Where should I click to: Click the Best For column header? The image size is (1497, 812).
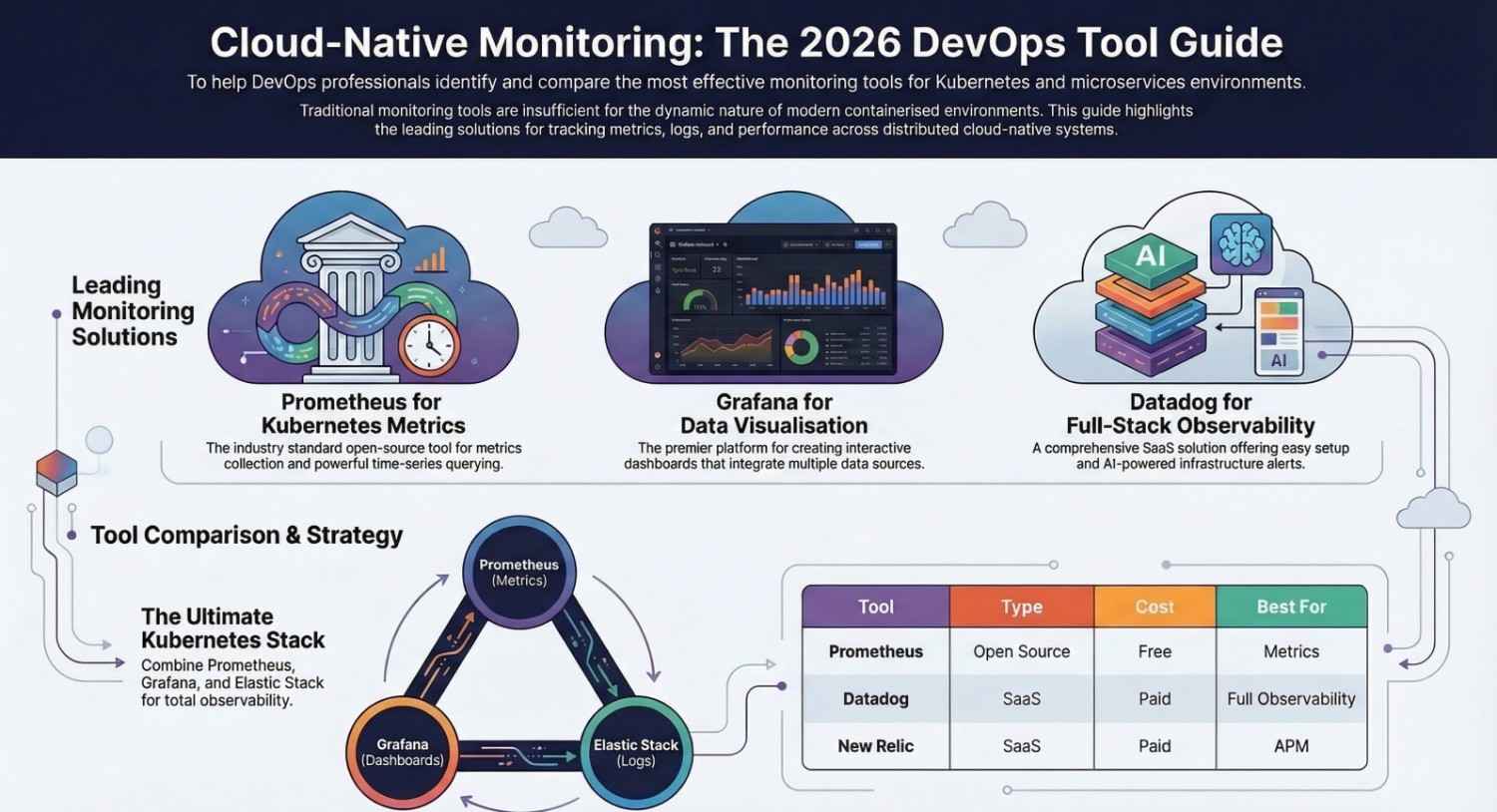(x=1290, y=607)
